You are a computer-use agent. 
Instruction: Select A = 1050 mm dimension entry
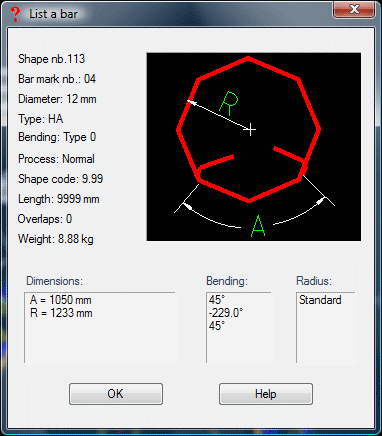(x=60, y=300)
